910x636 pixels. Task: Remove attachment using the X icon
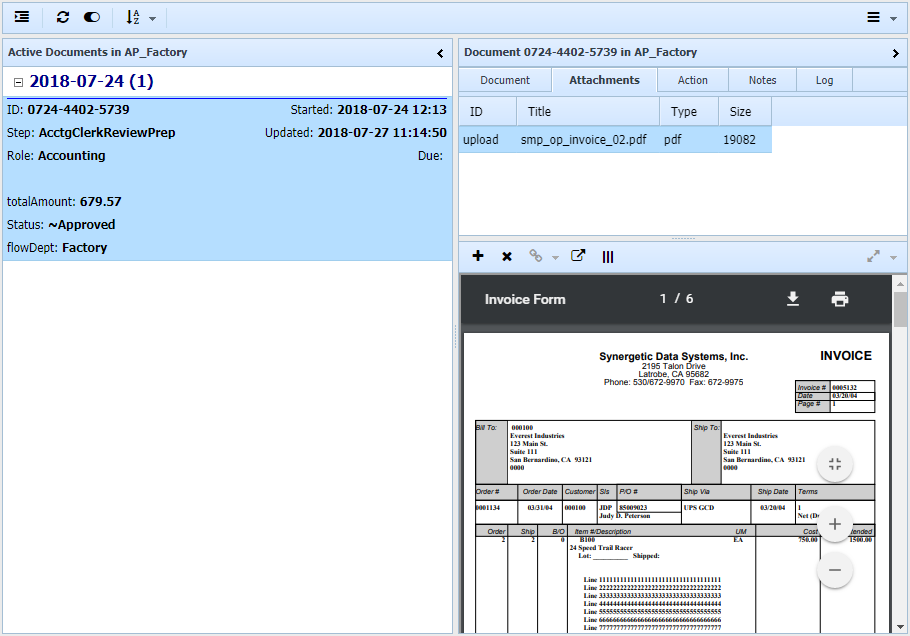(x=507, y=256)
